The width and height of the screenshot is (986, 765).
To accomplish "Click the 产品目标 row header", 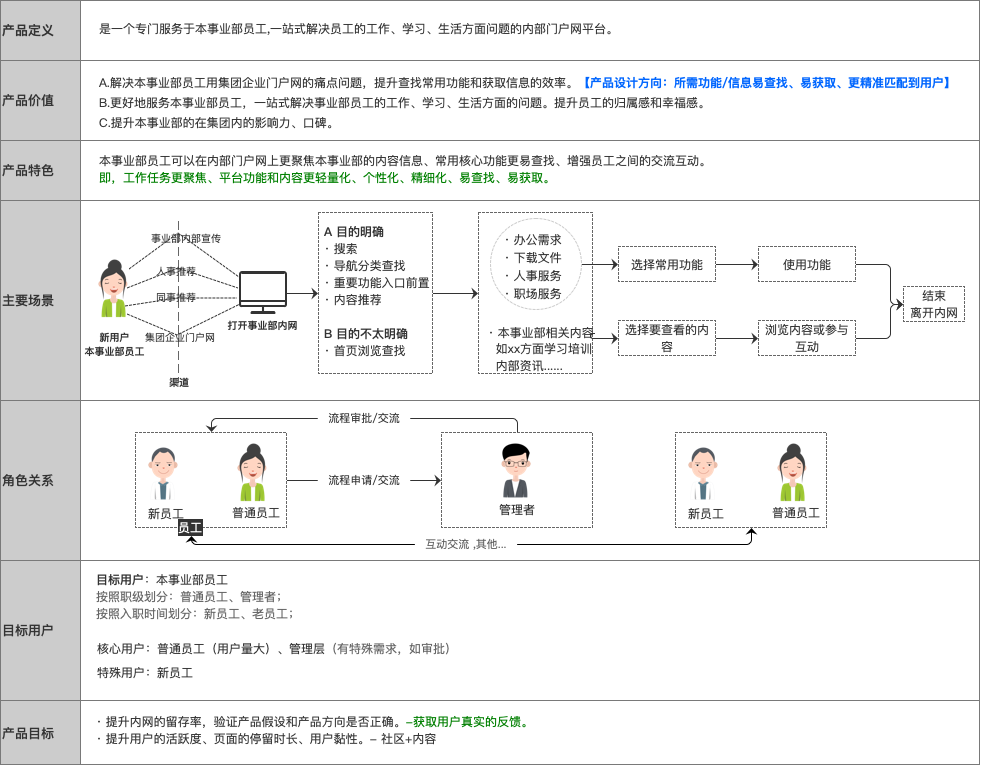I will 40,733.
